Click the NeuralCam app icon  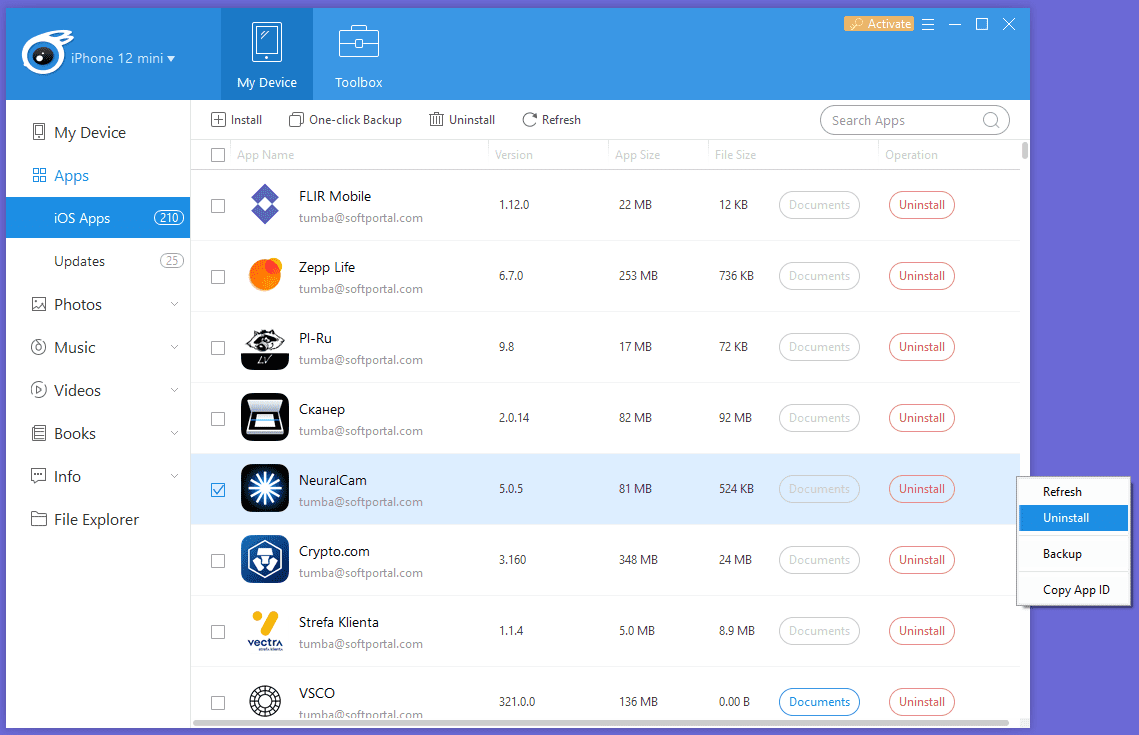pos(265,488)
